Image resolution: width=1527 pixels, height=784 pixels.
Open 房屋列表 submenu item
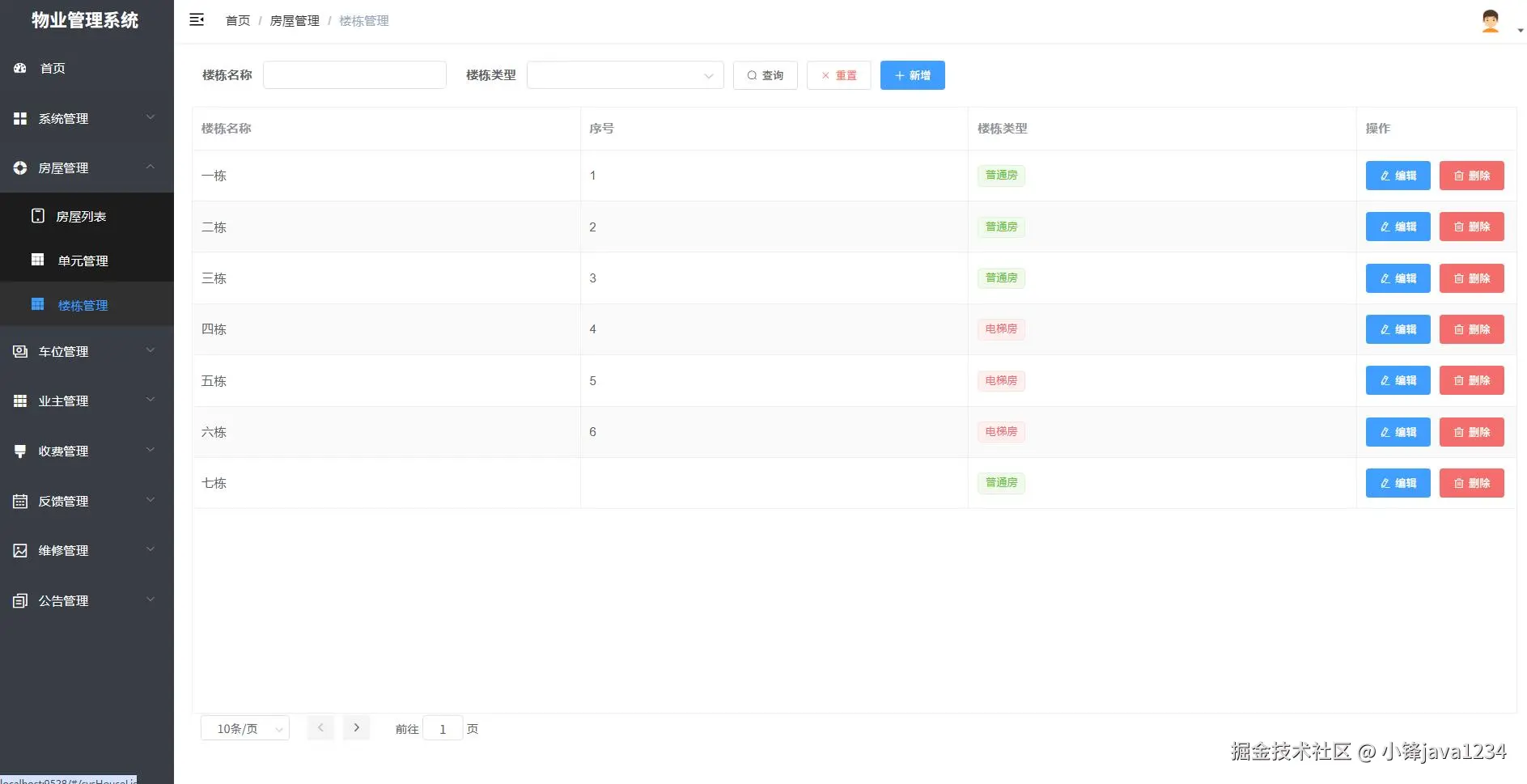(x=87, y=216)
